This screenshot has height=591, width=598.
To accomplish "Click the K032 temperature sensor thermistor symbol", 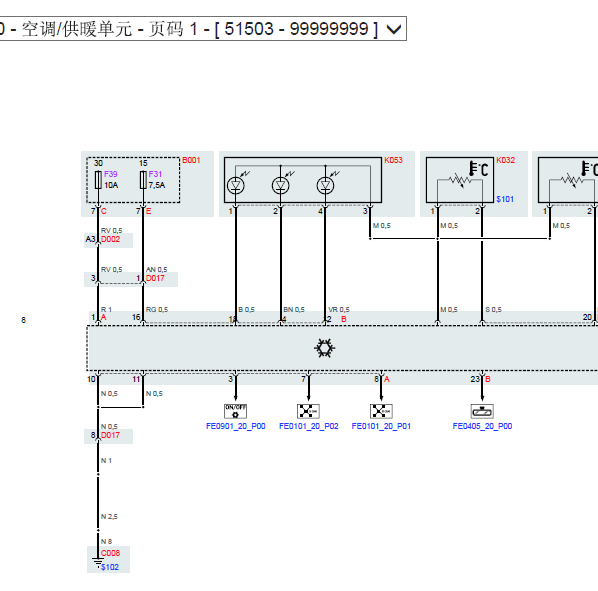I will pyautogui.click(x=460, y=180).
